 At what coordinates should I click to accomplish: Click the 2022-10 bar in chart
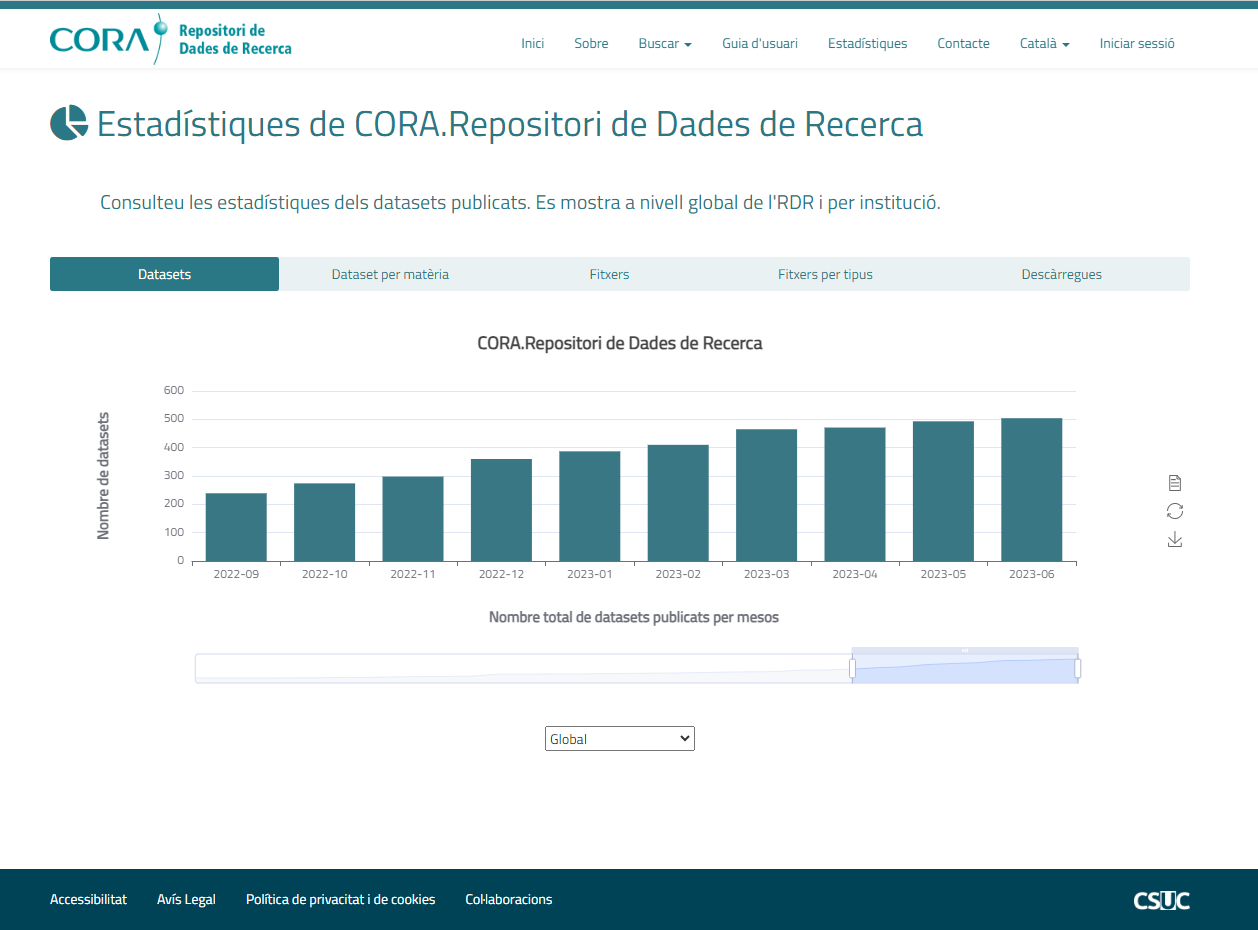point(324,522)
